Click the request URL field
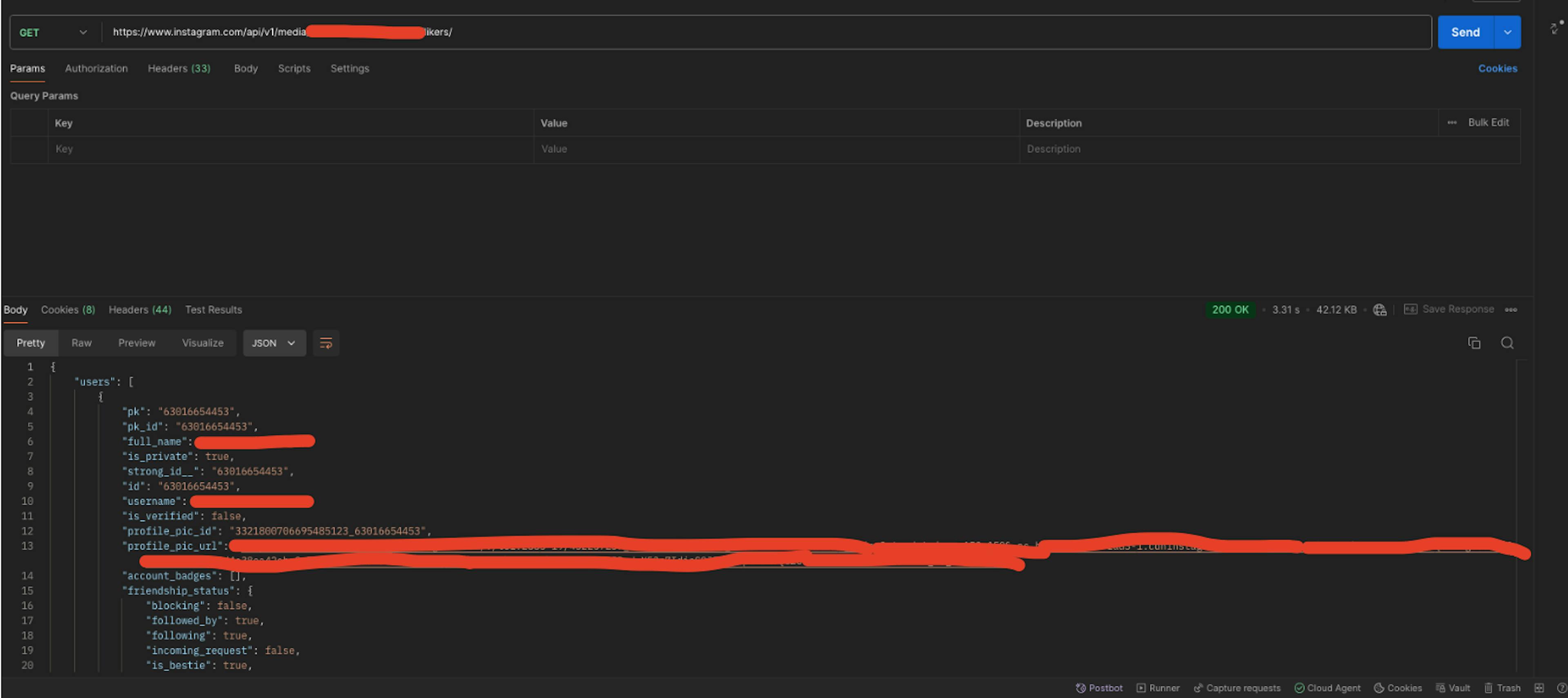This screenshot has height=698, width=1568. pos(766,32)
